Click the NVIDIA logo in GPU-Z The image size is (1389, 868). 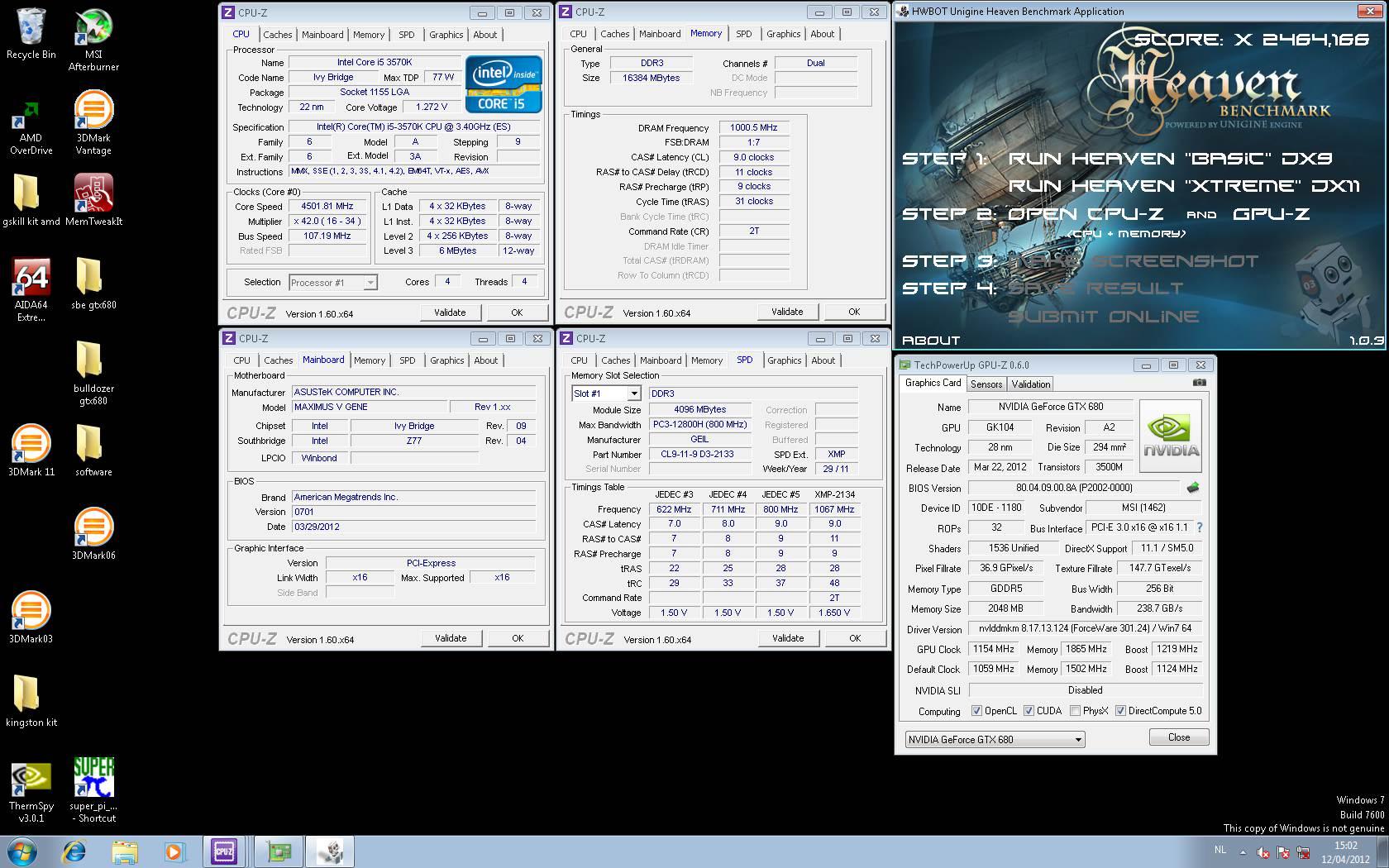[x=1171, y=436]
